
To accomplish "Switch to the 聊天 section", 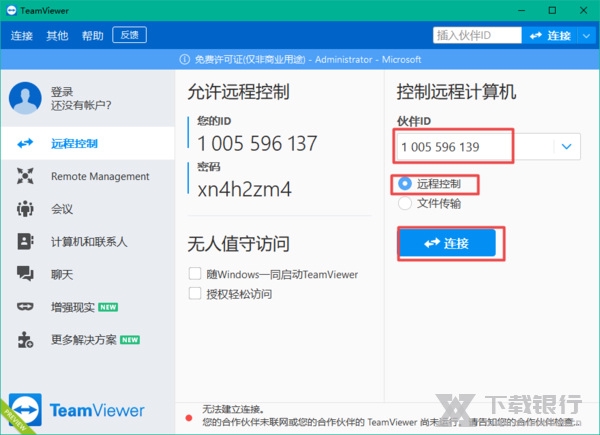I will point(88,274).
